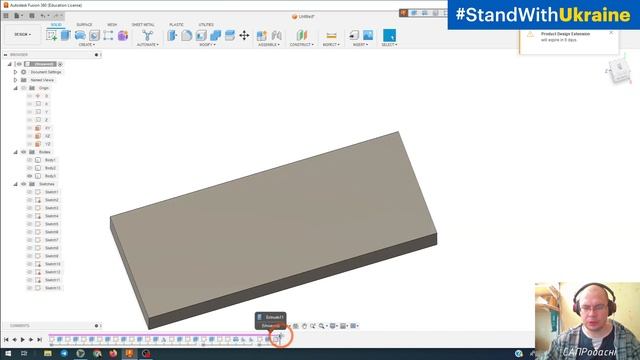Screen dimensions: 640x360
Task: Open the Windows Start menu
Action: [8, 353]
